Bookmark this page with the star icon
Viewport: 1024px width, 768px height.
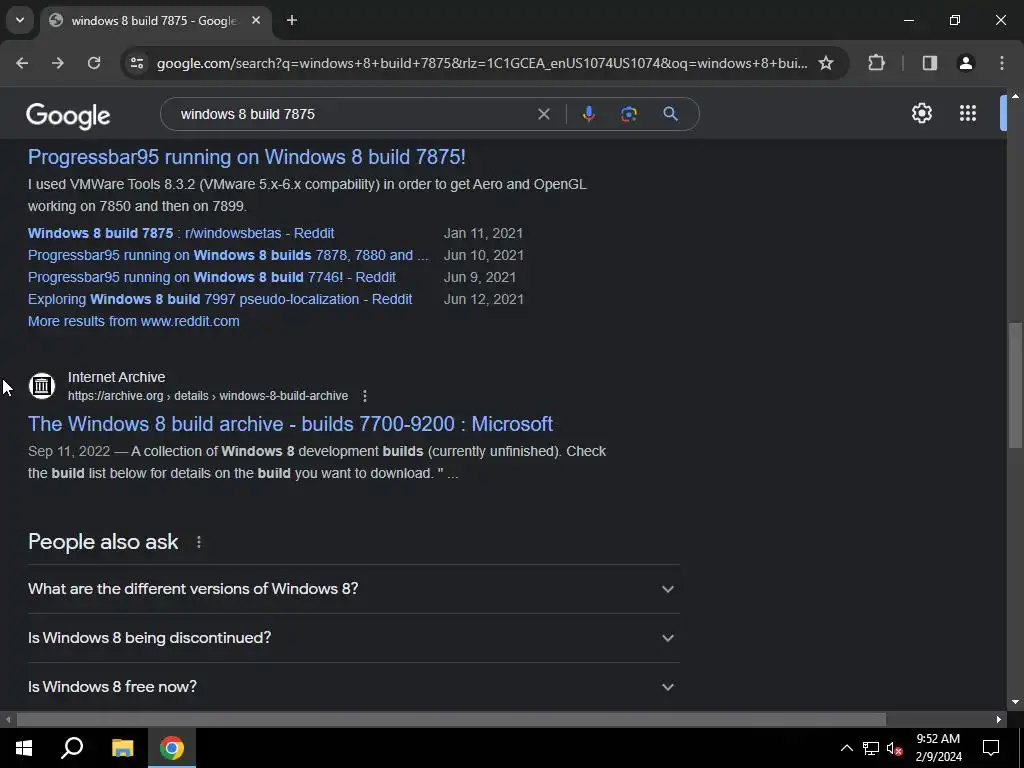pyautogui.click(x=826, y=63)
